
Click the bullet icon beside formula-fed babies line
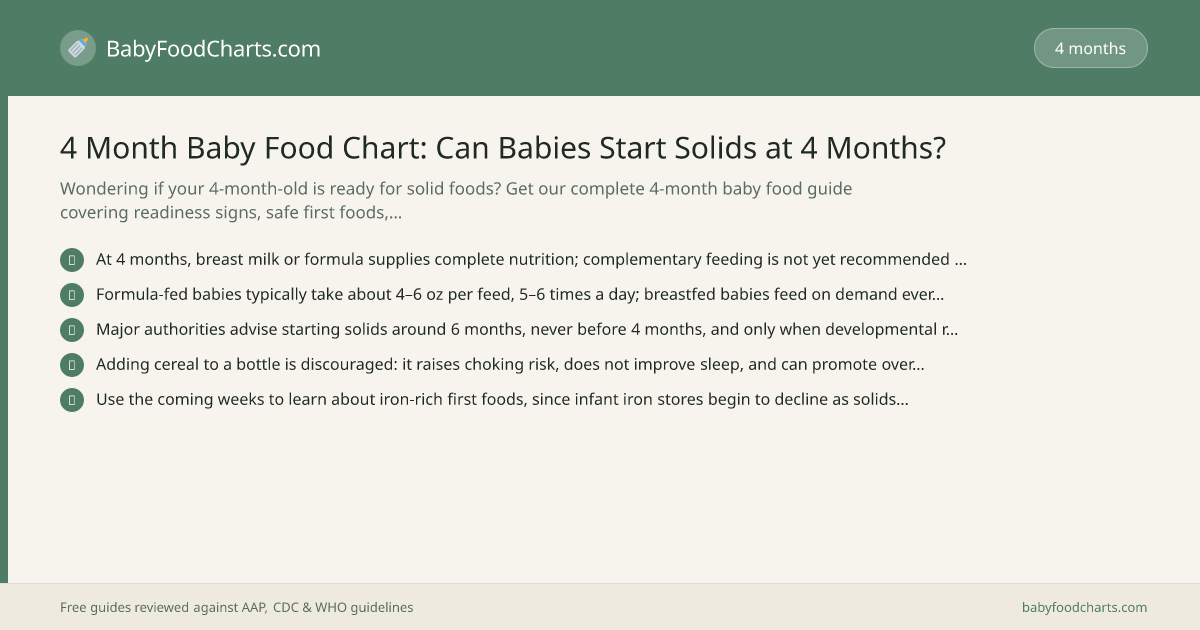72,295
